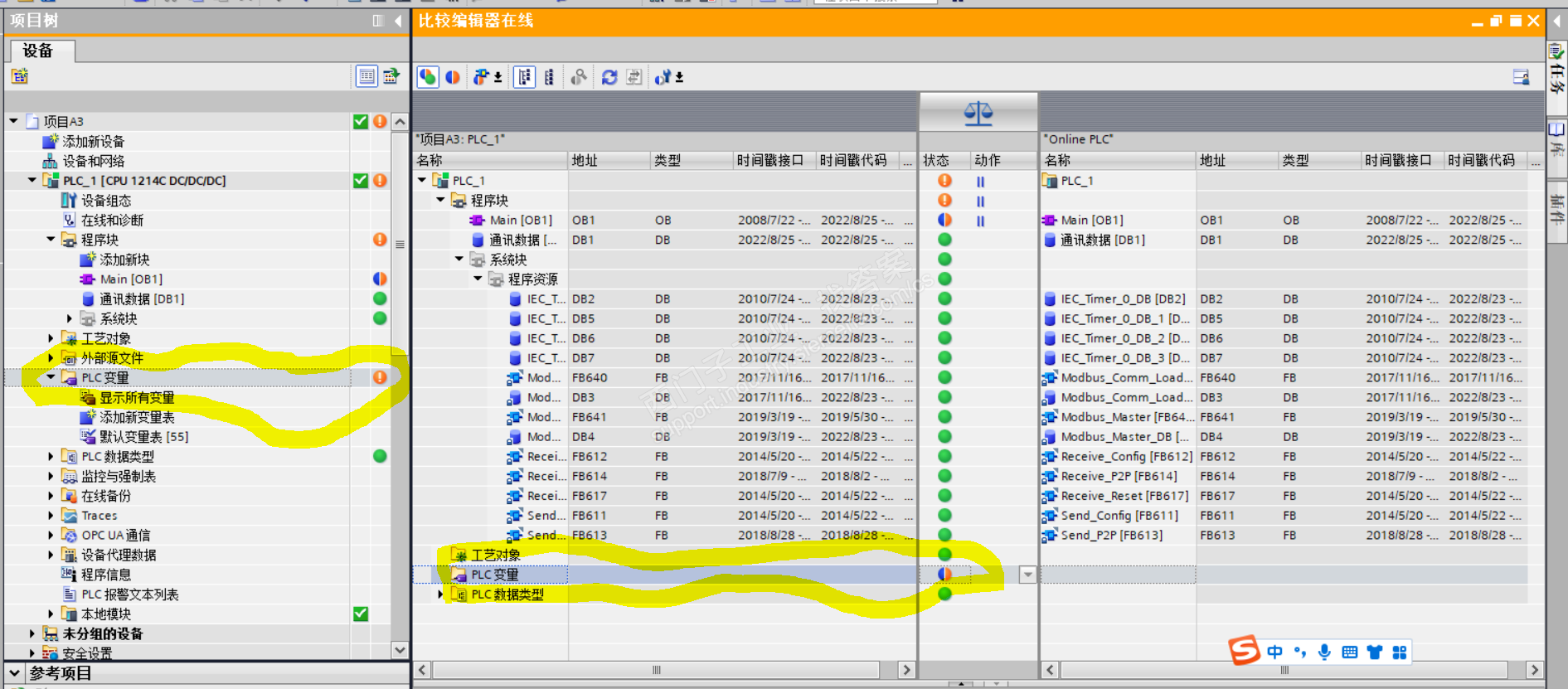The width and height of the screenshot is (1568, 689).
Task: Click the Main [OB1] block icon in project tree
Action: 87,279
